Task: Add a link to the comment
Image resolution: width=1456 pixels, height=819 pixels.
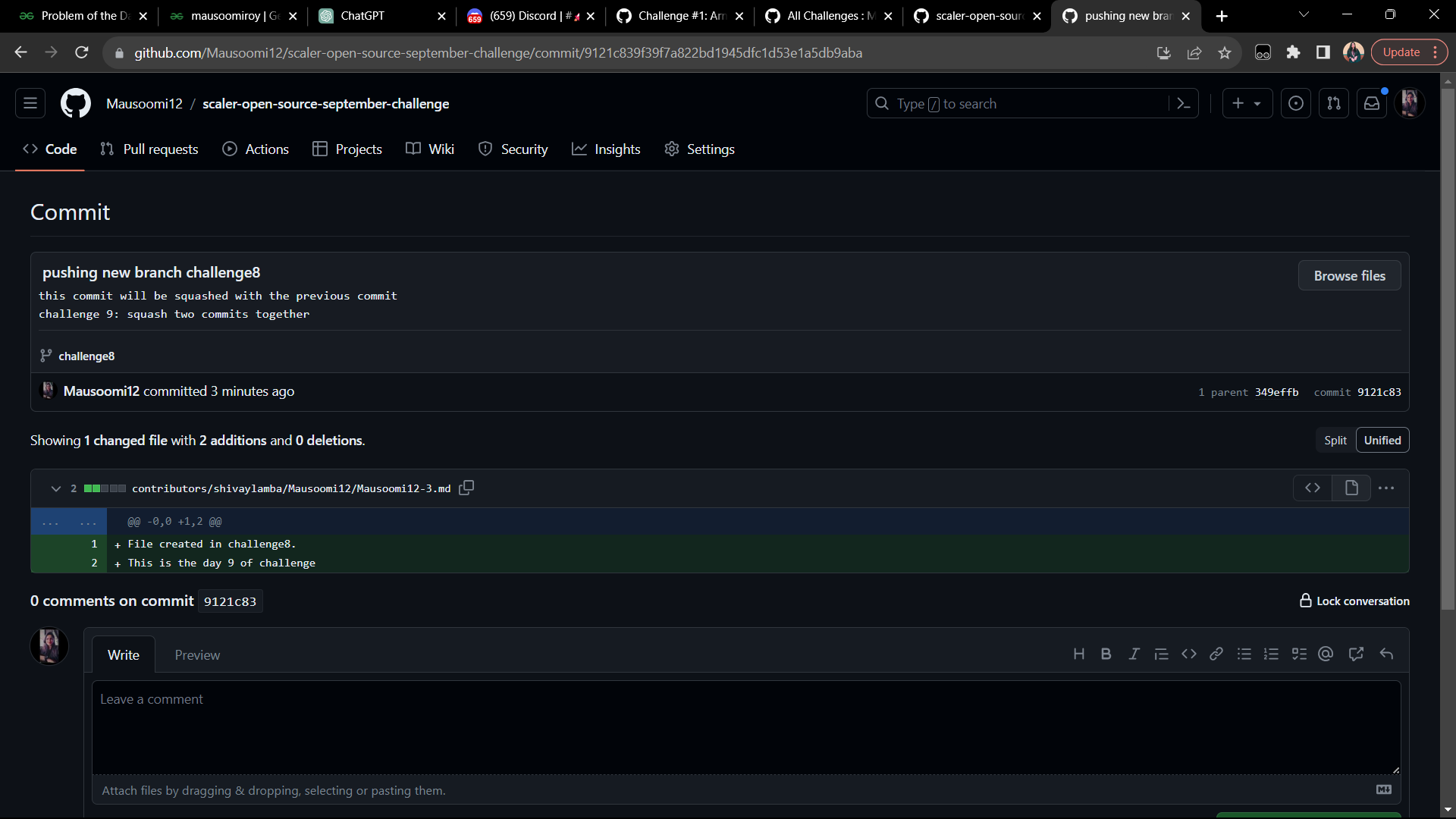Action: (x=1216, y=654)
